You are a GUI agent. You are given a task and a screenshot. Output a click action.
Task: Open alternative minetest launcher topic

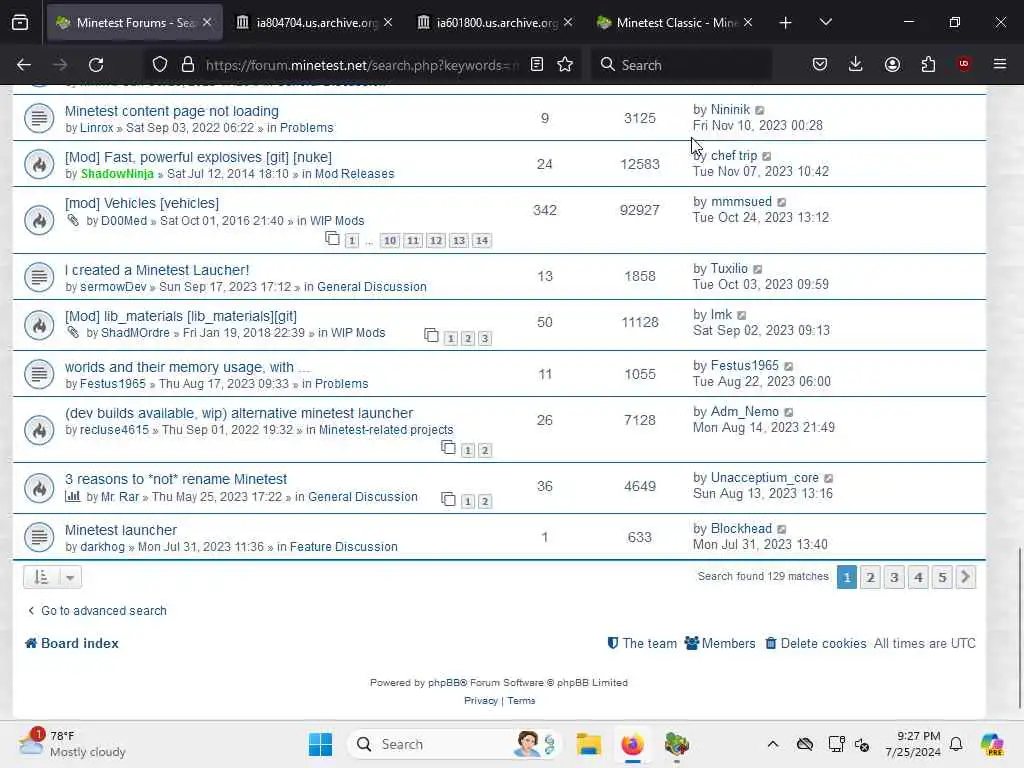(x=238, y=413)
